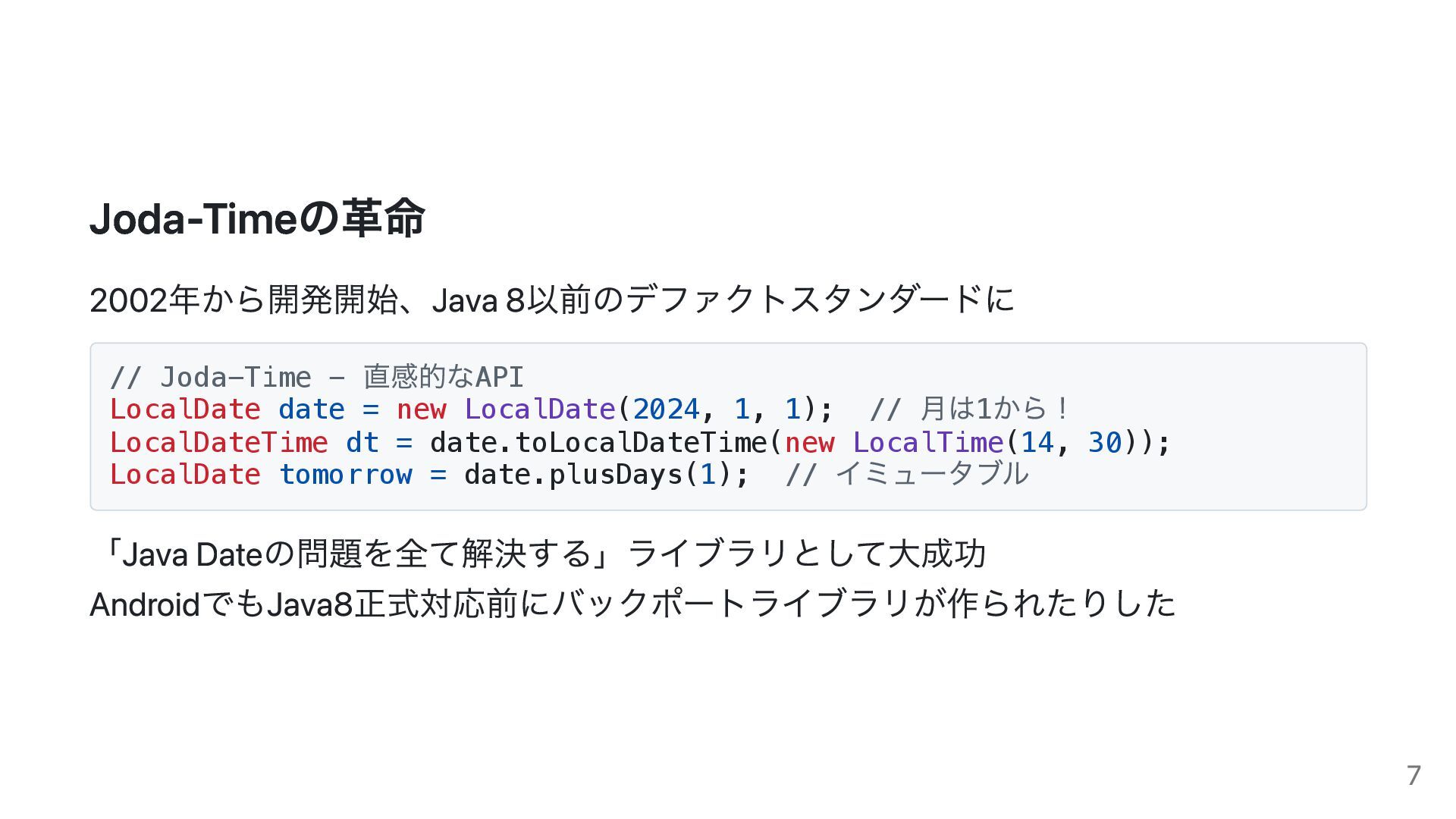1456x819 pixels.
Task: Click the comment '// 月は1から！'
Action: tap(970, 409)
